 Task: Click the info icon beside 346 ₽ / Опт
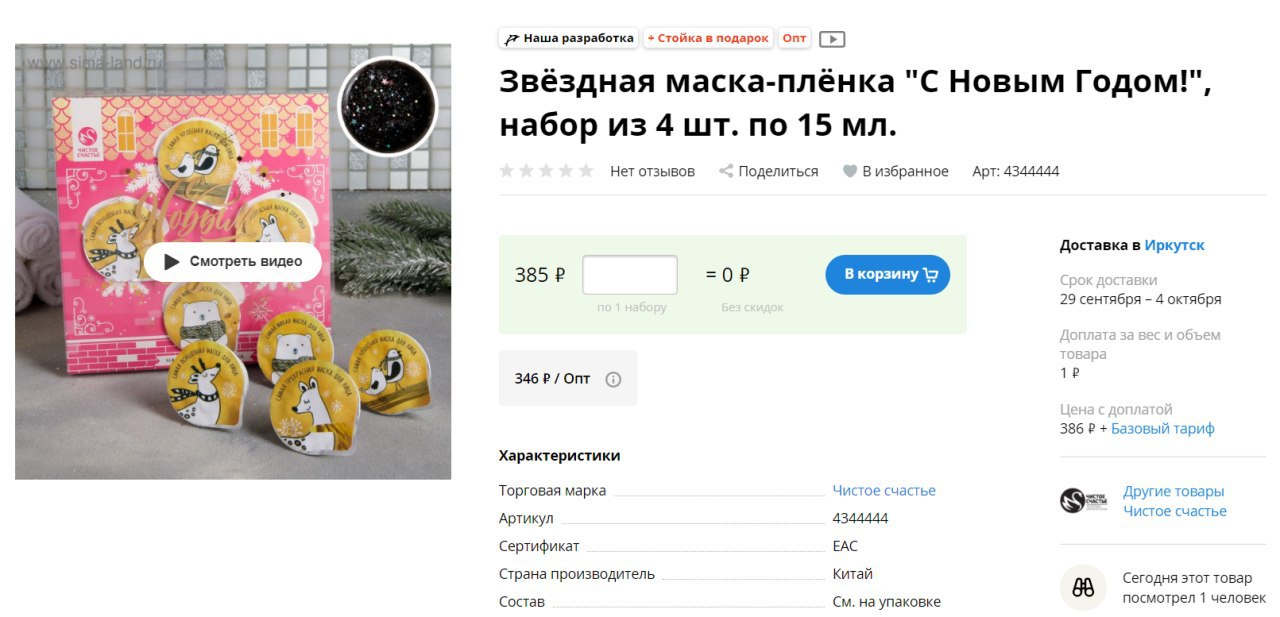[613, 379]
